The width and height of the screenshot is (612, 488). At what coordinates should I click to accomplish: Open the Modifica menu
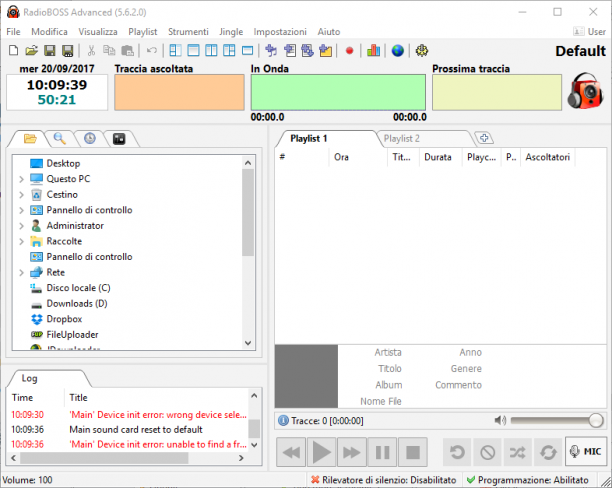[49, 32]
